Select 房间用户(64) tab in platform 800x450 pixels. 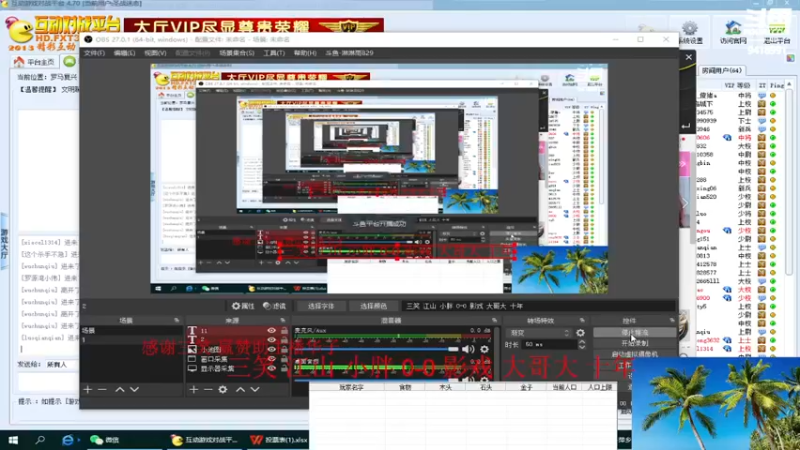721,70
